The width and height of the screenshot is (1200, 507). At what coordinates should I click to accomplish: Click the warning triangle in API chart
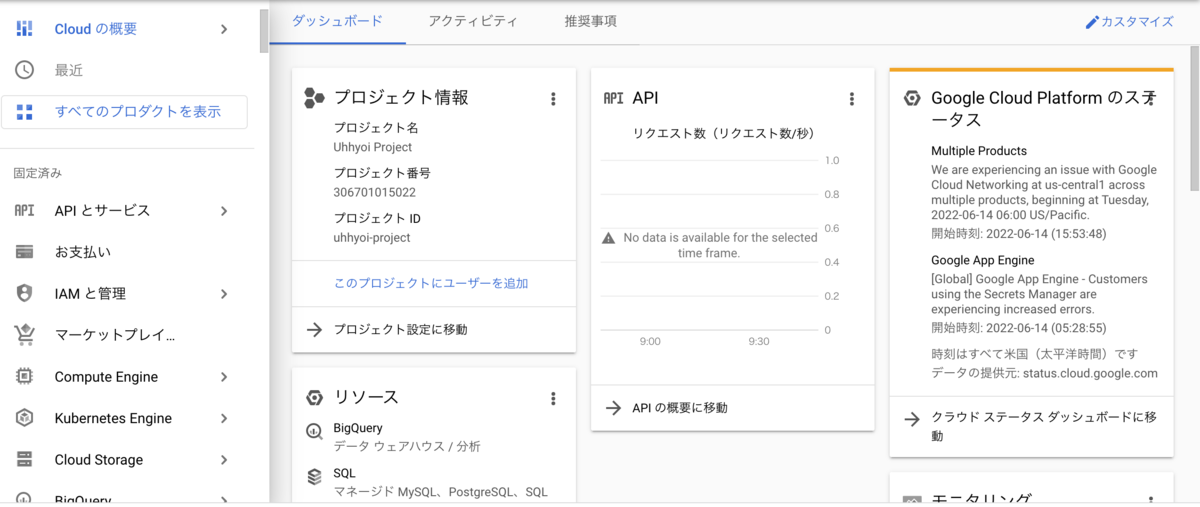(x=608, y=238)
